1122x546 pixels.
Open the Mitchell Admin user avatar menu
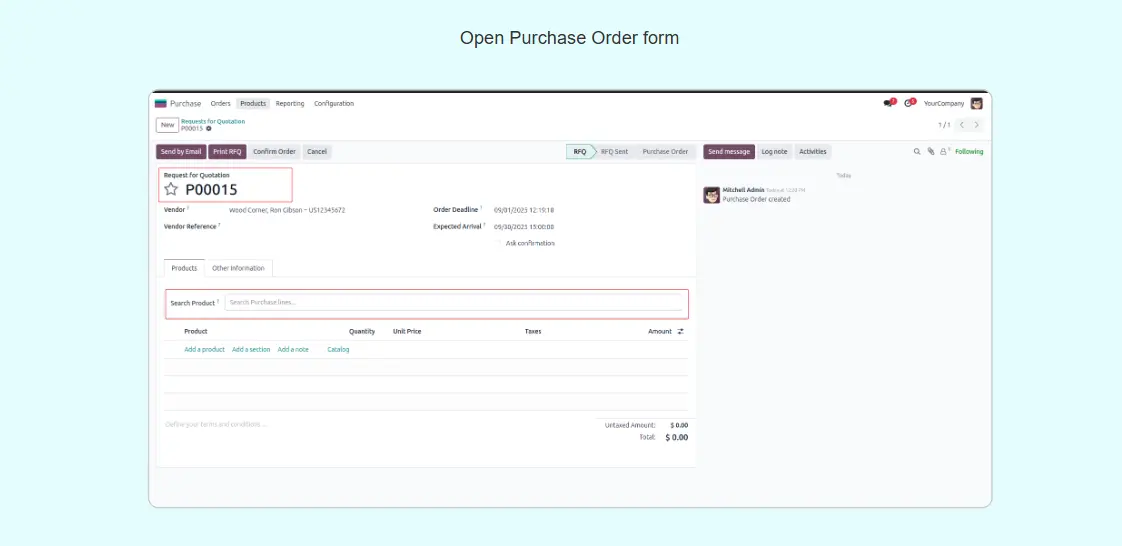tap(977, 103)
